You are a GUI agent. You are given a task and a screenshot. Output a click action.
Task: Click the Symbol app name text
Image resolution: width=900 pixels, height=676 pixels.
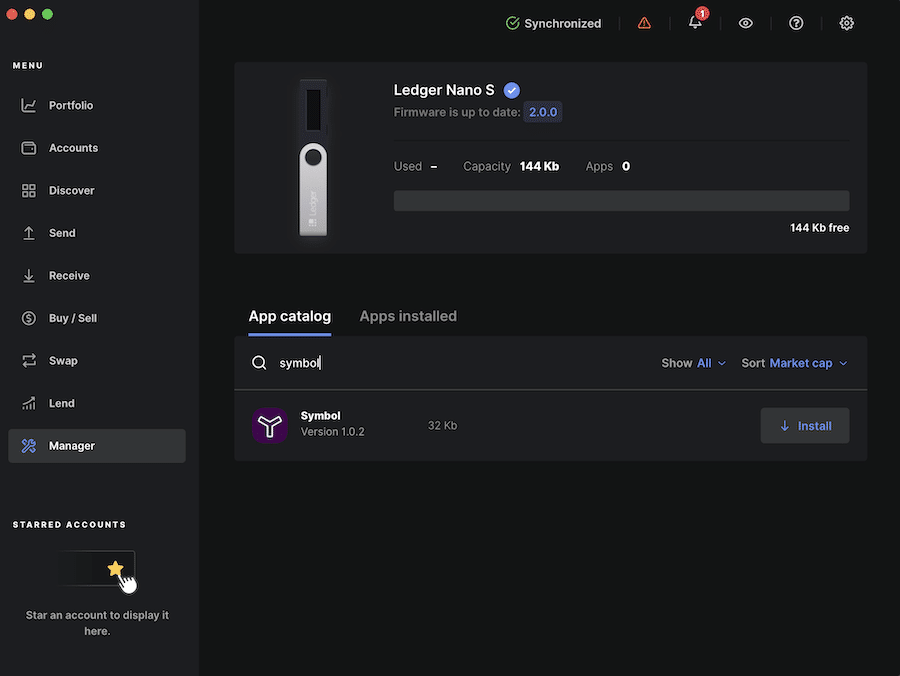(320, 416)
